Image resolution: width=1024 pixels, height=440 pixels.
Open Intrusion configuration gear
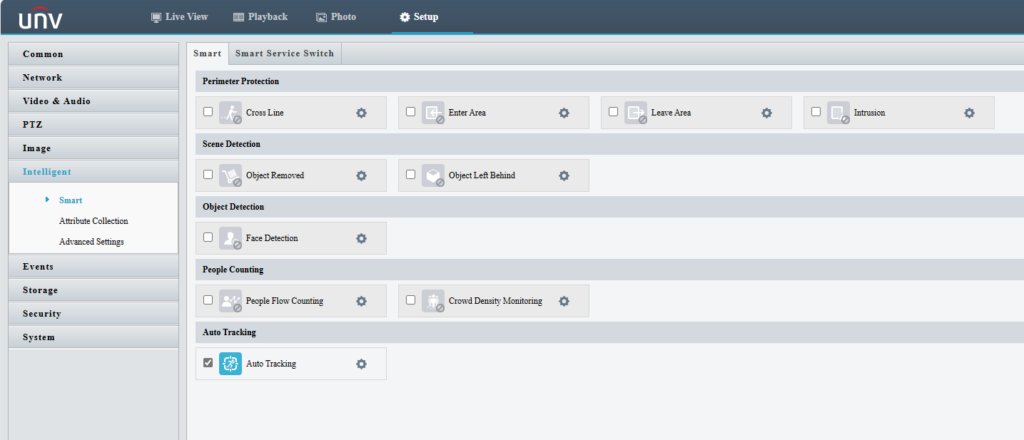969,113
